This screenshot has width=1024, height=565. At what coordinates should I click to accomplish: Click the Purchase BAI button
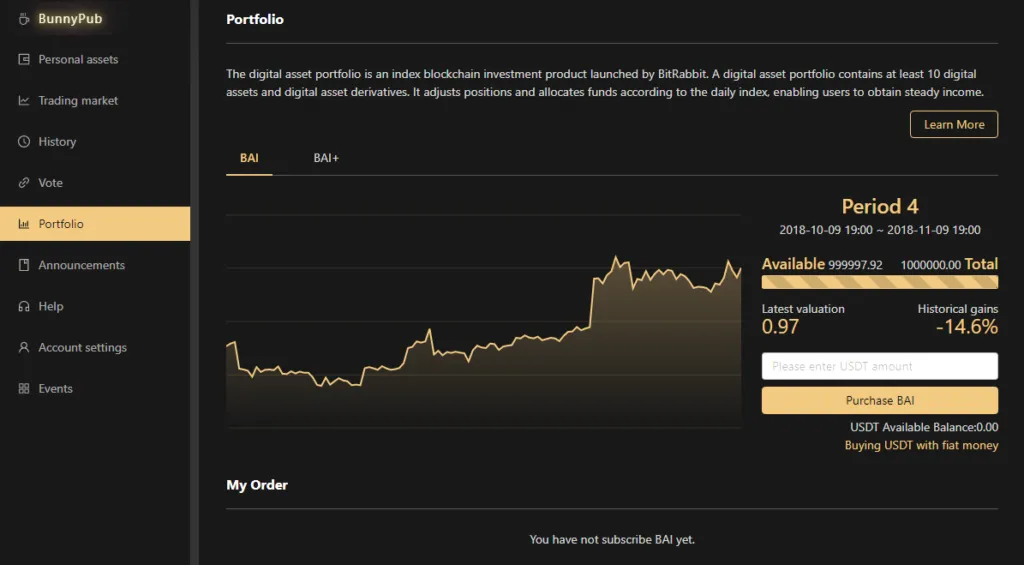880,400
